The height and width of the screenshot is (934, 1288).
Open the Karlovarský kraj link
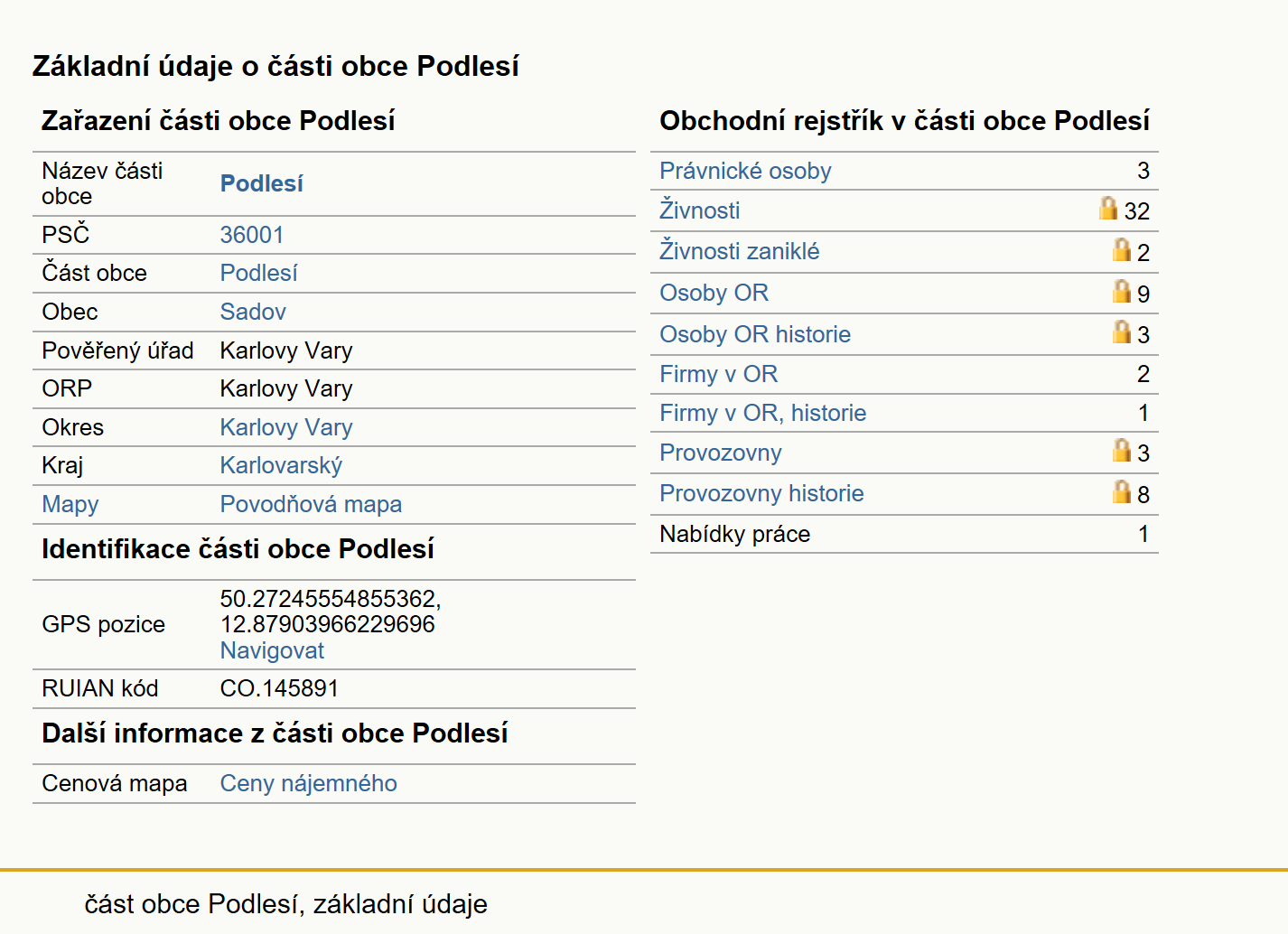281,465
